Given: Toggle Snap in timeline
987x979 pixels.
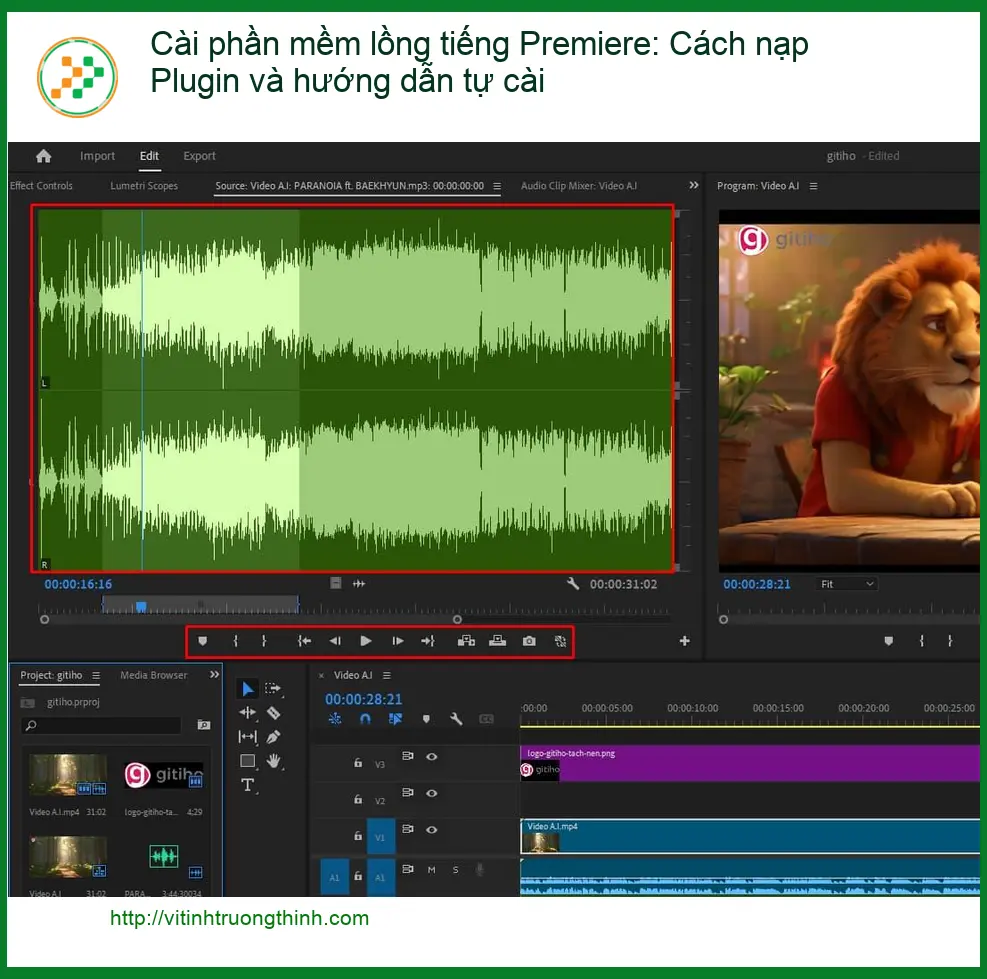Looking at the screenshot, I should [x=365, y=718].
